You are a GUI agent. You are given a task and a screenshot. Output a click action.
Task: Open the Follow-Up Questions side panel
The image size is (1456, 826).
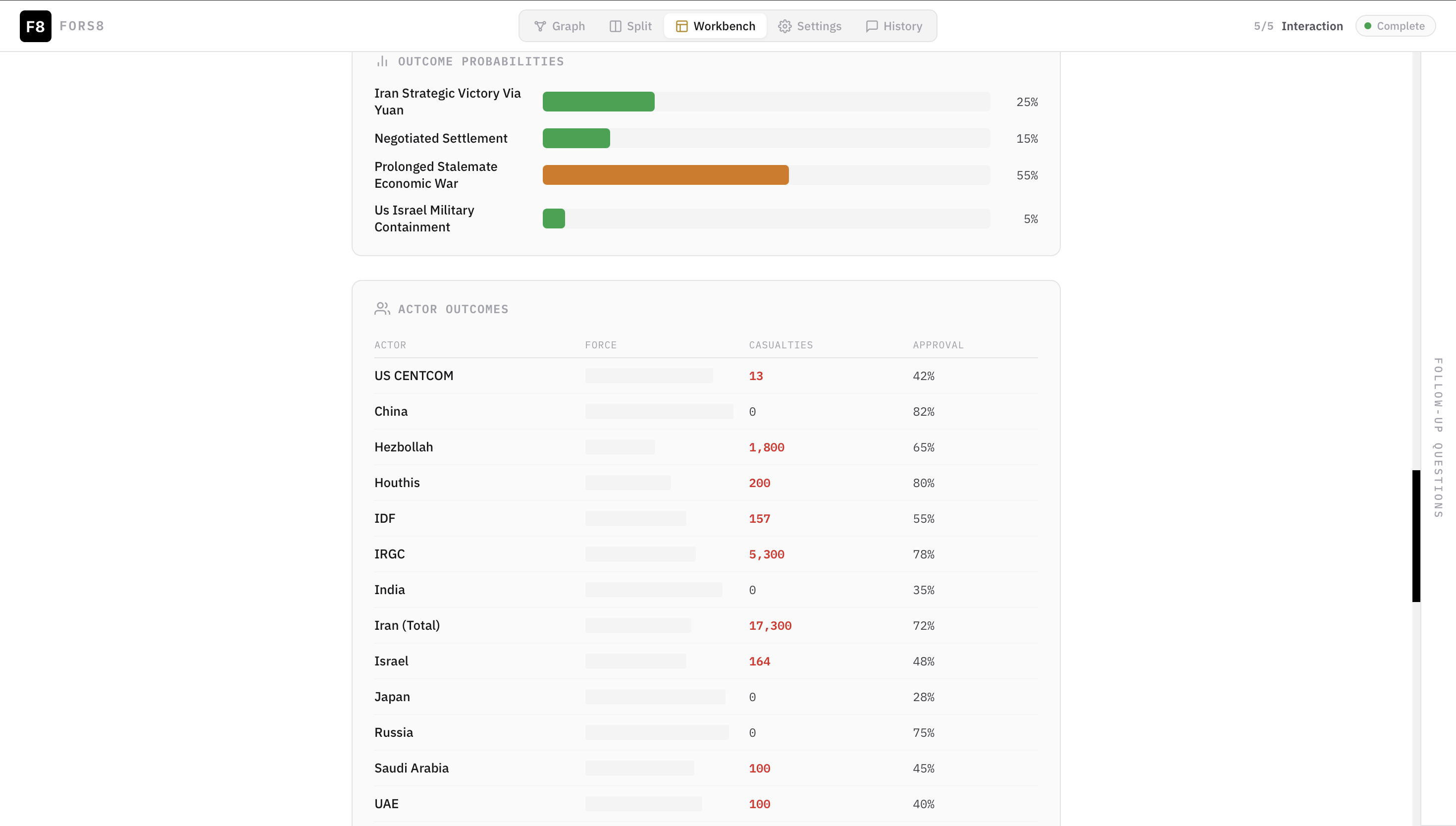pos(1438,438)
